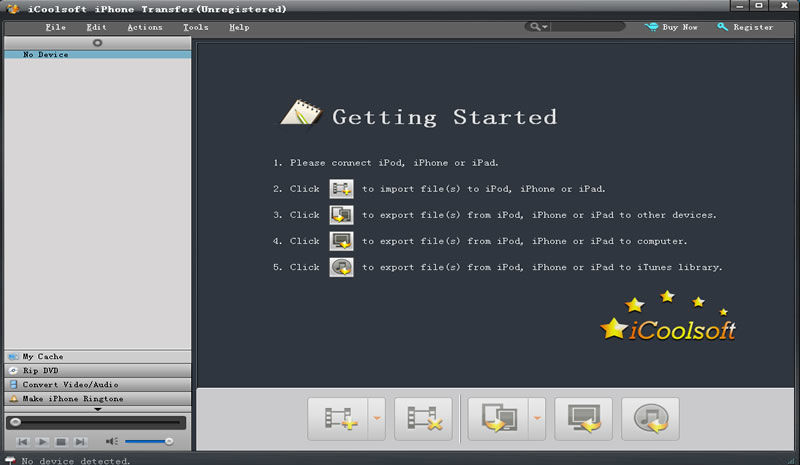800x465 pixels.
Task: Click the circular refresh icon above device list
Action: pyautogui.click(x=97, y=43)
